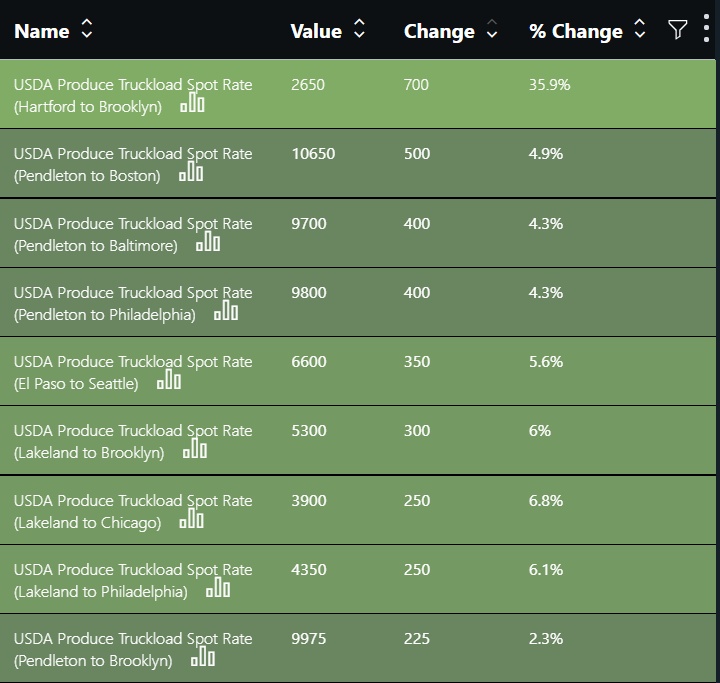Select the Lakeland to Brooklyn rate name
The height and width of the screenshot is (683, 720).
coord(133,441)
